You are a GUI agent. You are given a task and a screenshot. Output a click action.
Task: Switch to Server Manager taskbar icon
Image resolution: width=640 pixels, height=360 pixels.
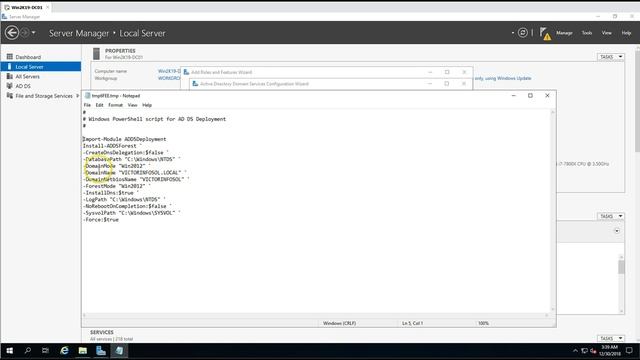point(101,351)
